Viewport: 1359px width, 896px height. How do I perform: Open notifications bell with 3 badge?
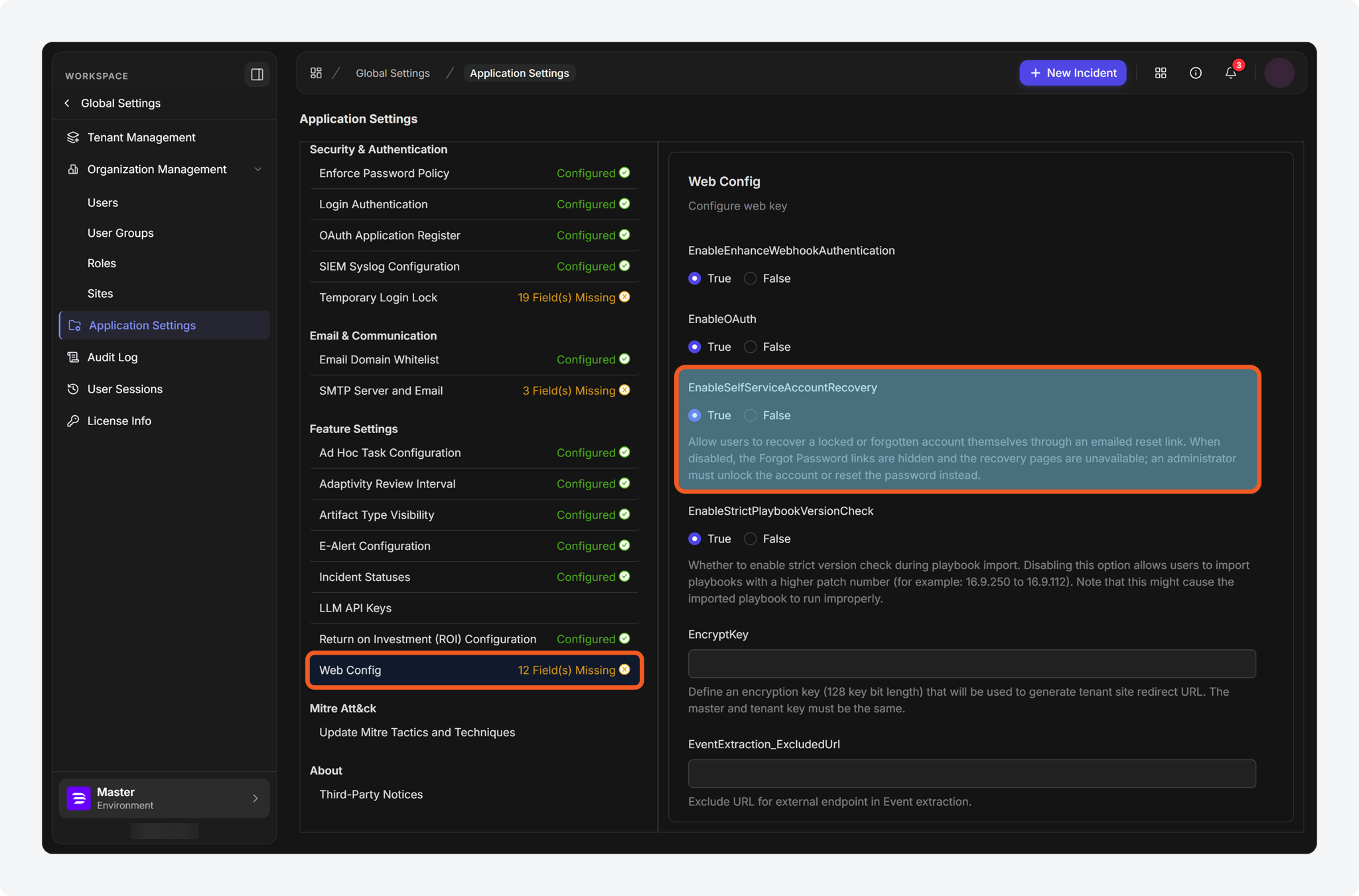pos(1232,72)
